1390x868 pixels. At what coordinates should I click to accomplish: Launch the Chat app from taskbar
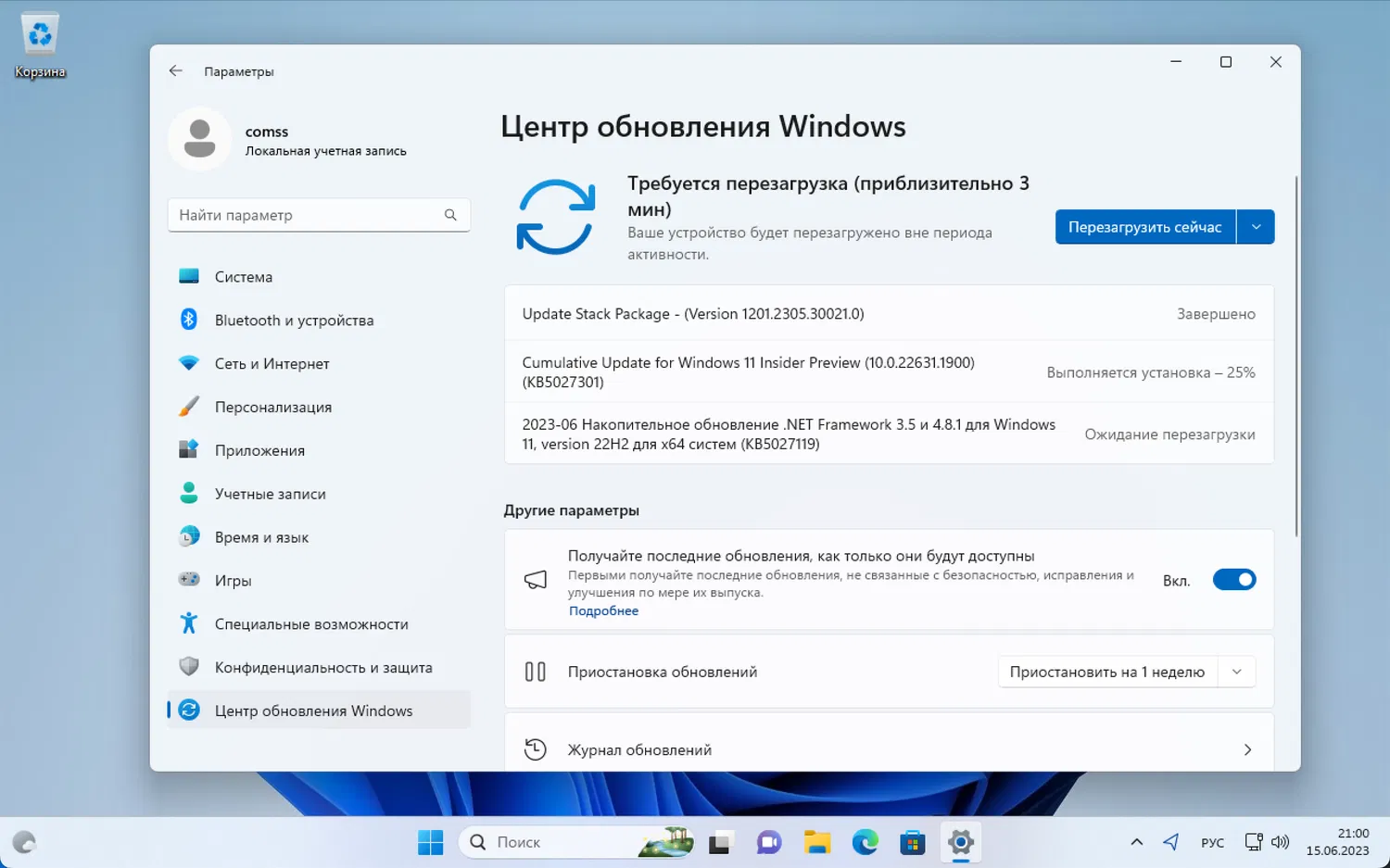(768, 842)
